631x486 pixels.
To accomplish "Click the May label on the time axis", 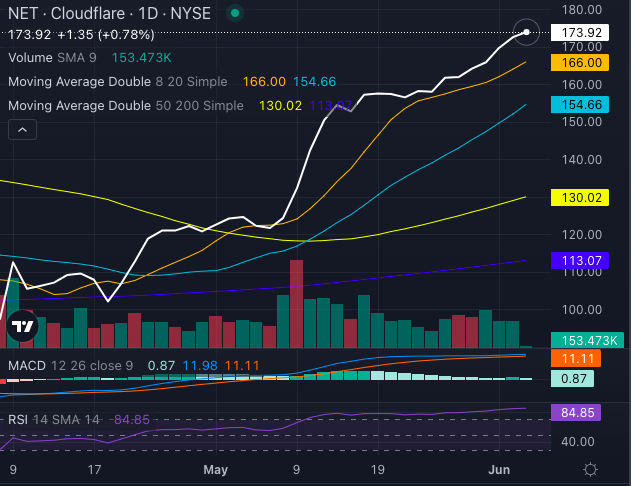I will 216,470.
